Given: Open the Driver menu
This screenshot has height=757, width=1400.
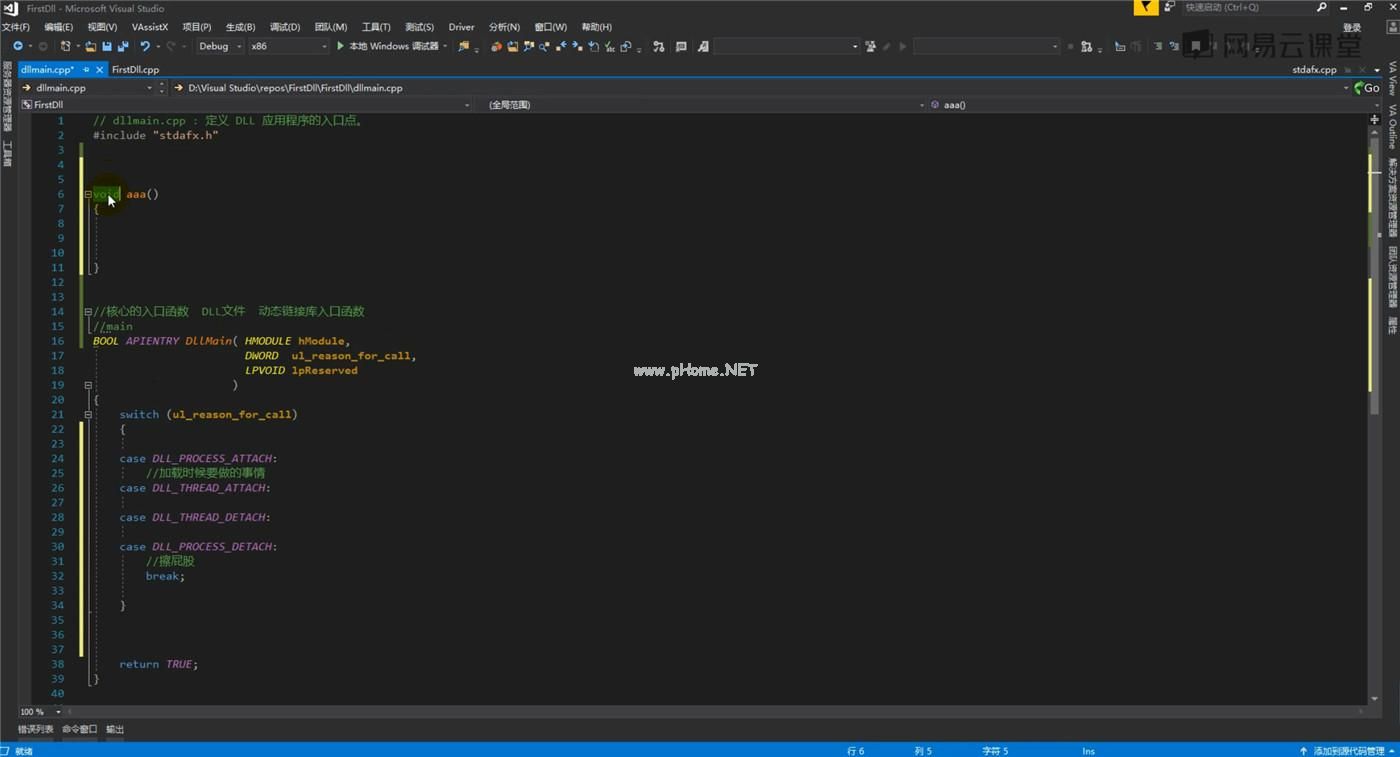Looking at the screenshot, I should coord(461,27).
